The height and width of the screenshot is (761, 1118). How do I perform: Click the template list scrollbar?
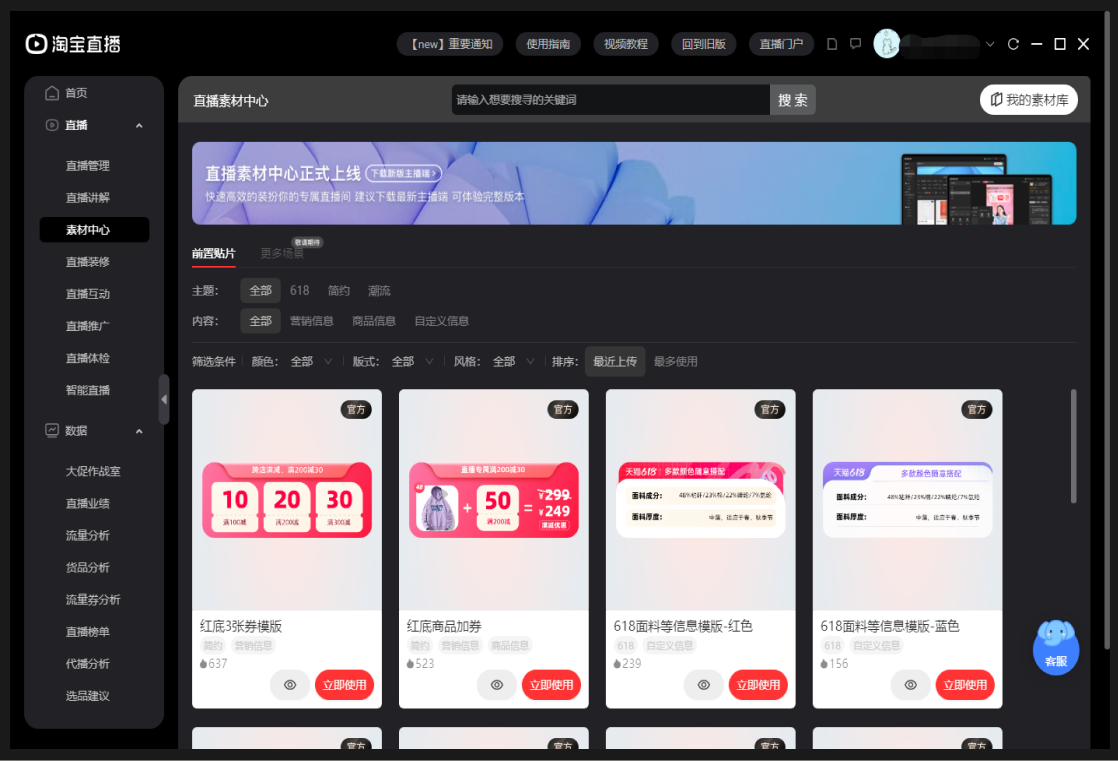coord(1073,446)
